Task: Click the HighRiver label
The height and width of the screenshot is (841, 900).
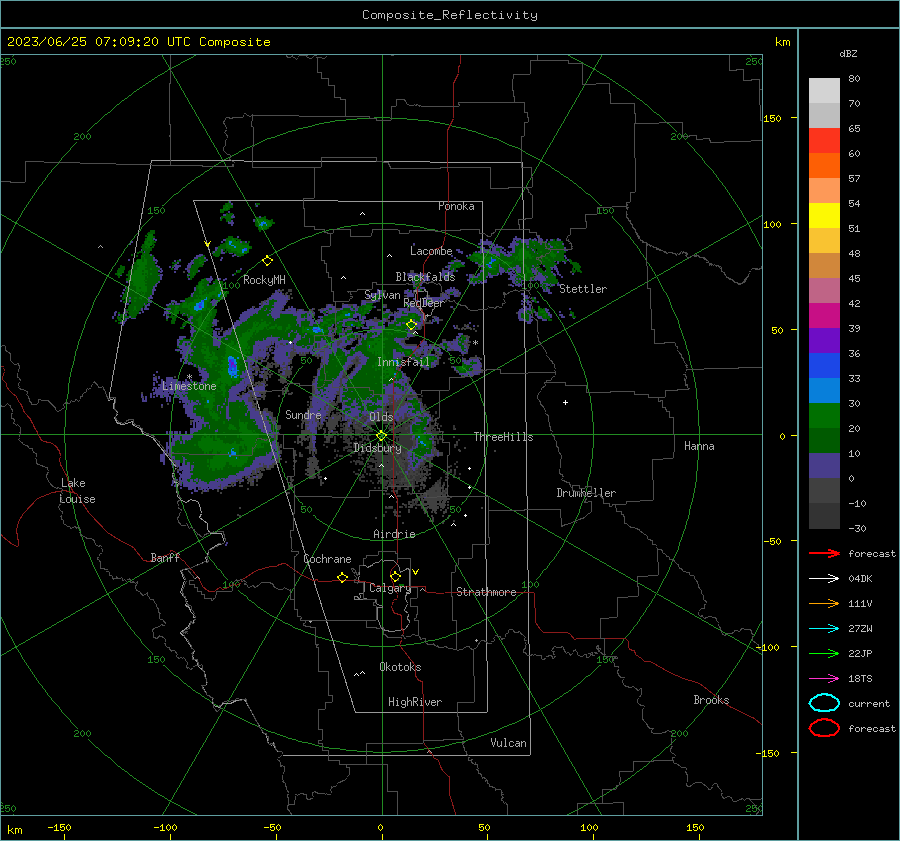Action: pos(415,702)
